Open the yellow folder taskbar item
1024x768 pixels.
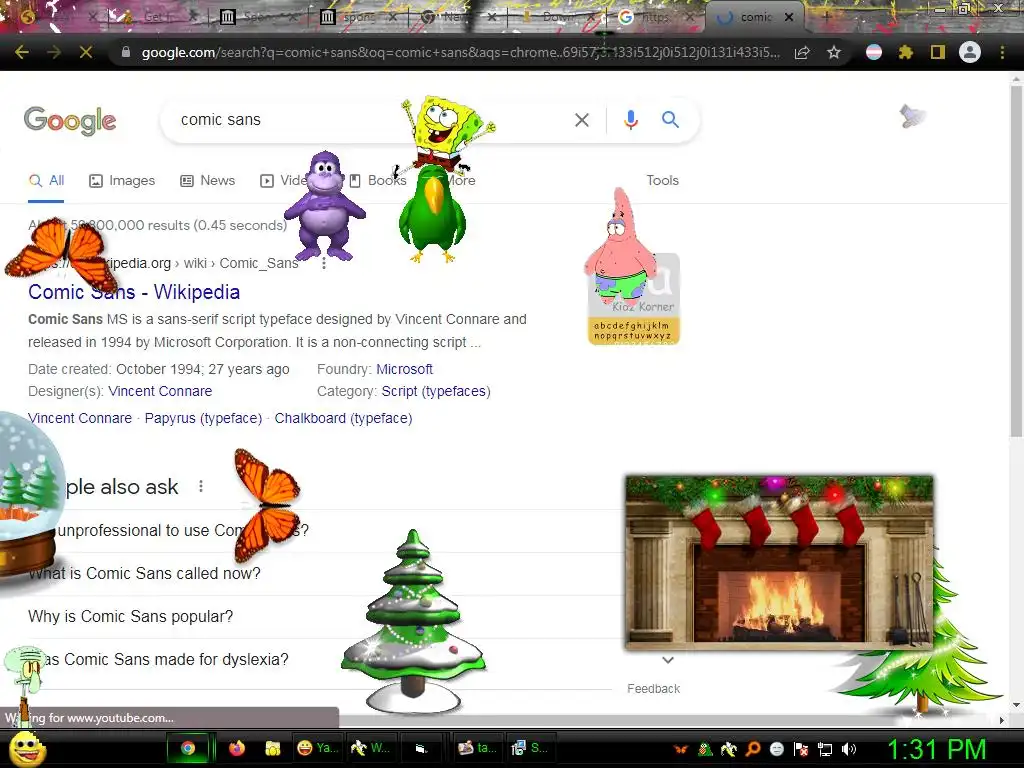click(272, 748)
